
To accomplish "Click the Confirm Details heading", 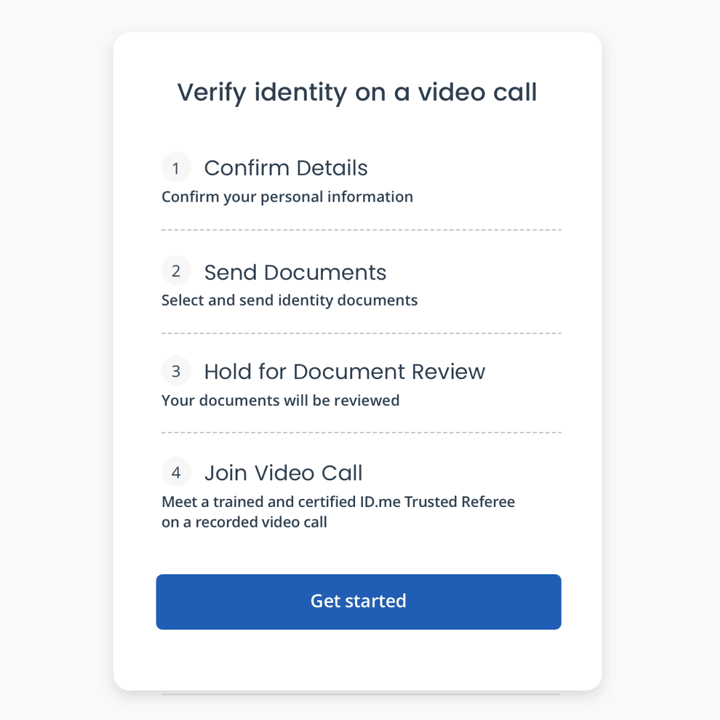I will (x=286, y=168).
